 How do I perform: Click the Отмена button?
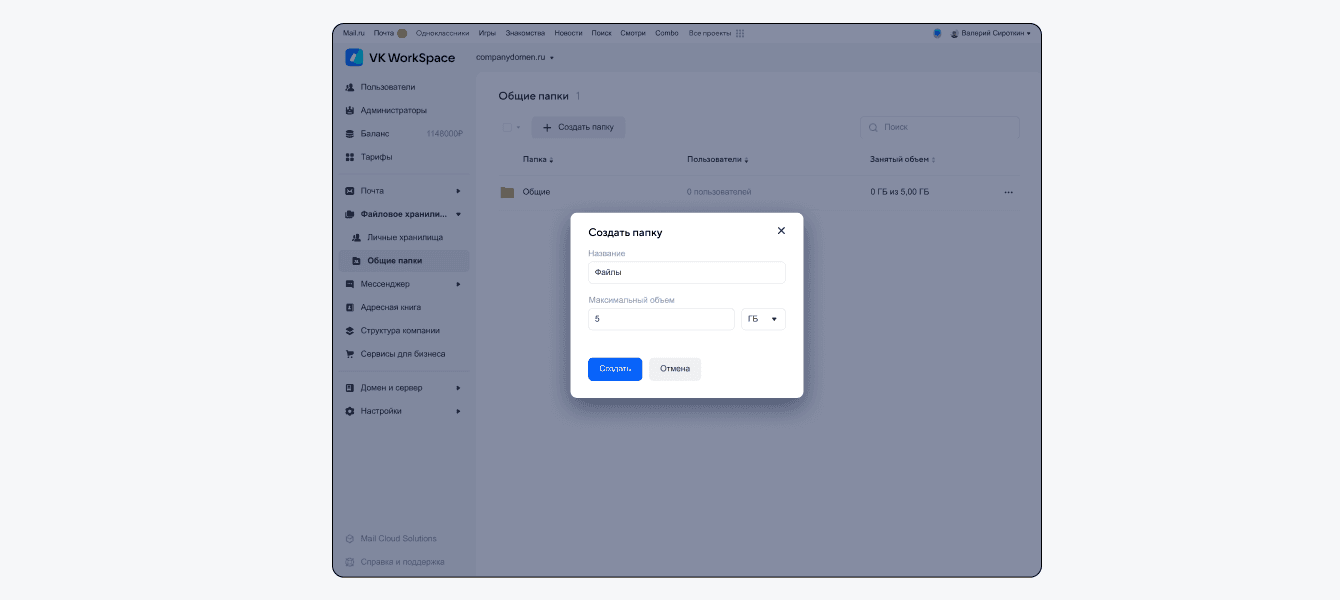pos(675,369)
